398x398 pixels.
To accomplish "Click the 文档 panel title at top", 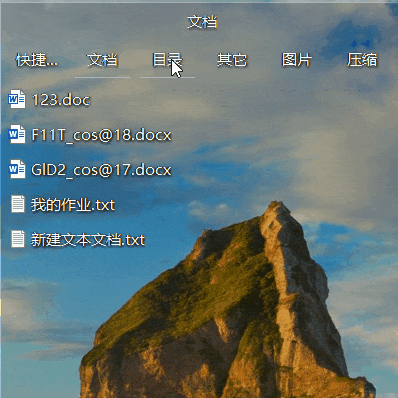I will click(x=202, y=22).
